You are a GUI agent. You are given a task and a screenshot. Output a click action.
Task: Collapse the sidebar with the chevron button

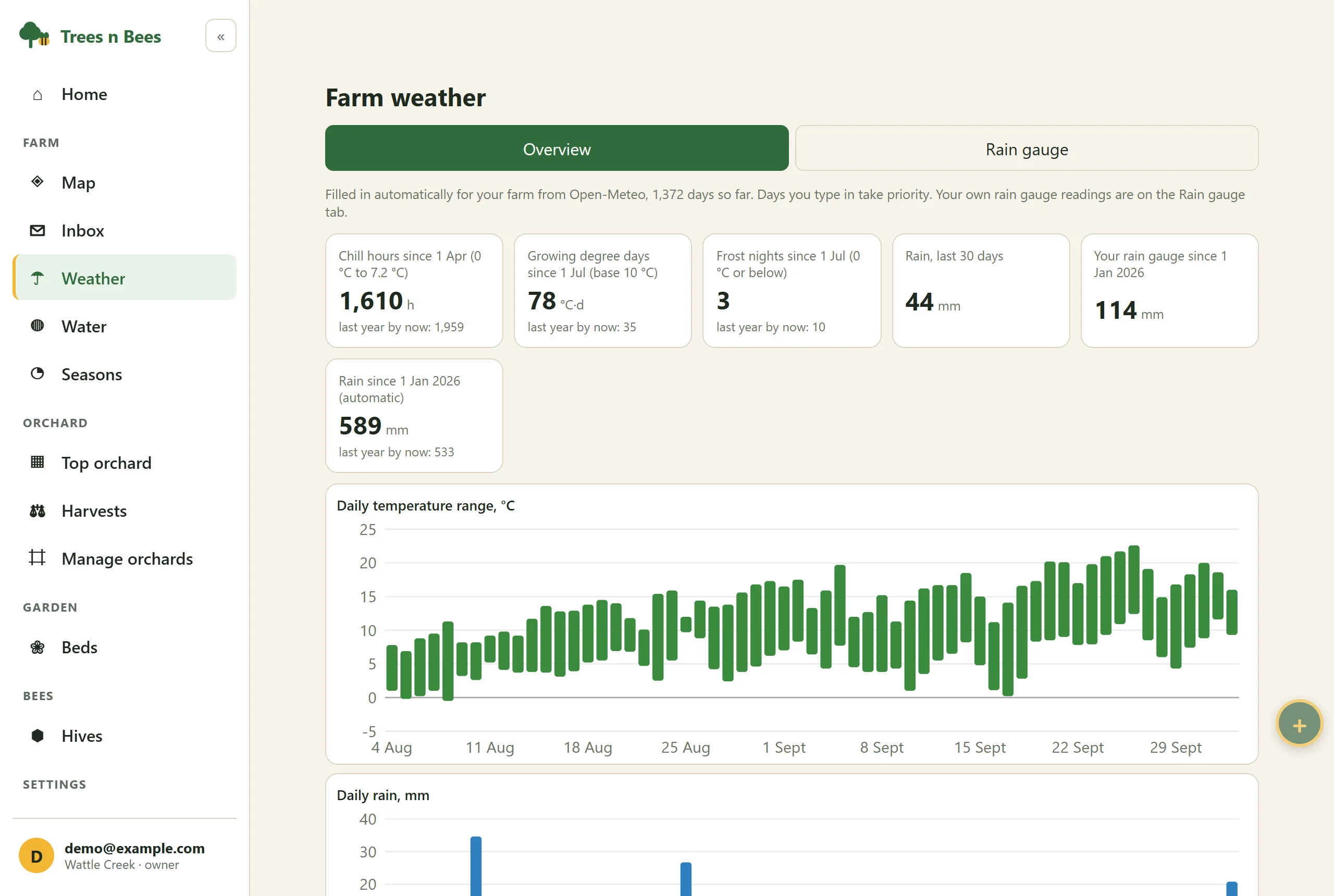click(220, 36)
